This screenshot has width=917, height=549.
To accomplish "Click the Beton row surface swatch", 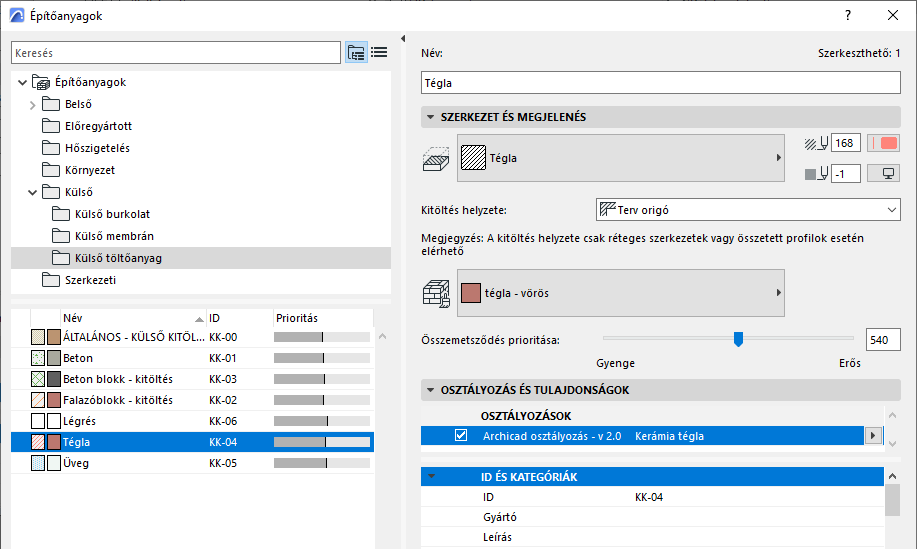I will point(54,358).
